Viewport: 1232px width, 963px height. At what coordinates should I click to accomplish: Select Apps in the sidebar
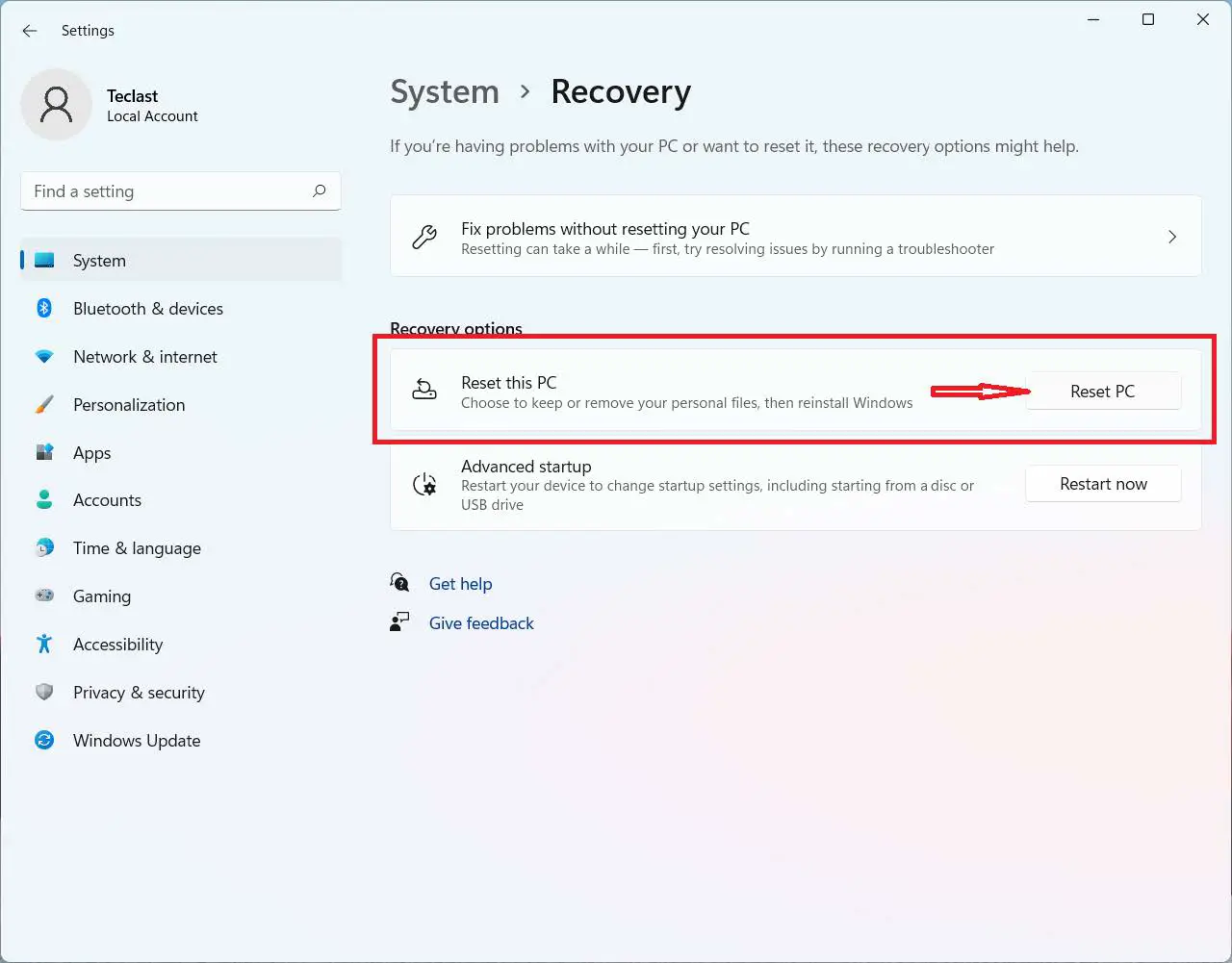coord(92,453)
